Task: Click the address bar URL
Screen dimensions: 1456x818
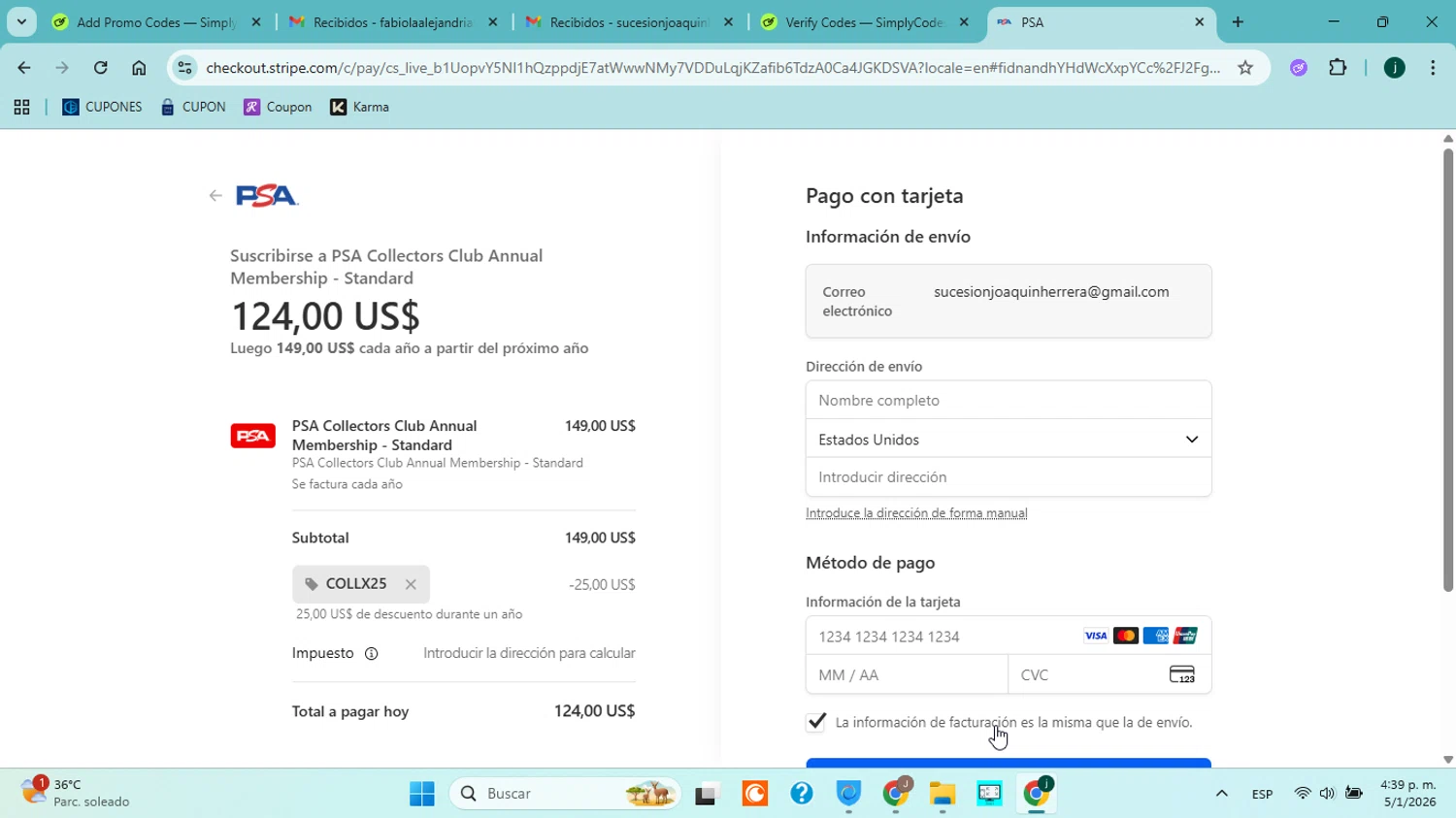Action: [x=713, y=68]
